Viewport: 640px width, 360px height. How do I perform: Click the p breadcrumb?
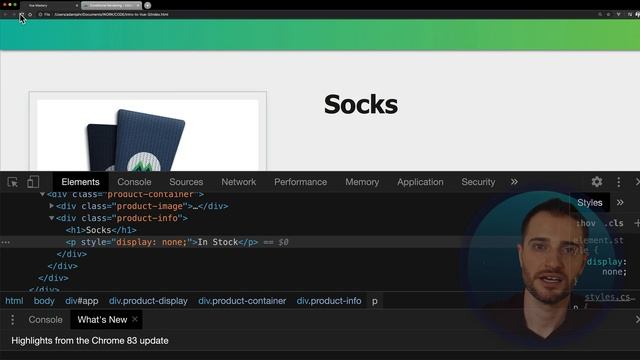[375, 301]
